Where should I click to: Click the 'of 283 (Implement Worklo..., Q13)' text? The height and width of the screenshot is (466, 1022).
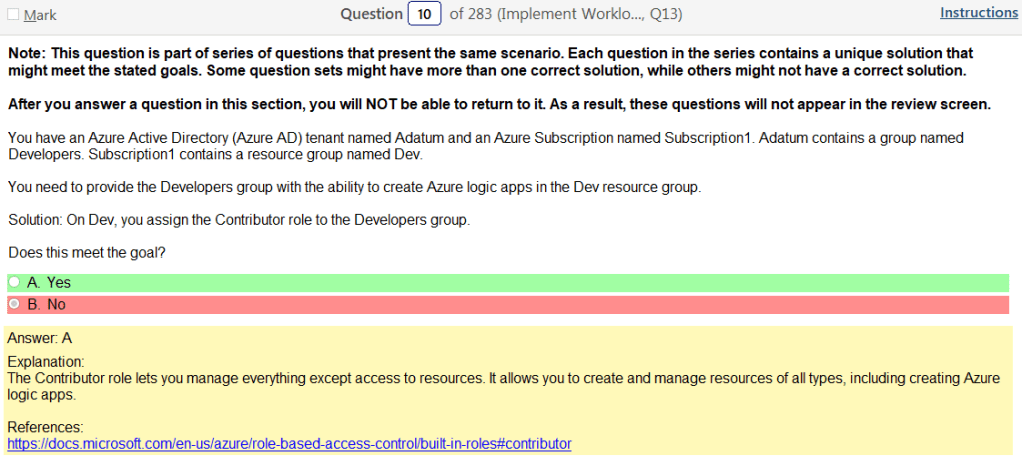[x=566, y=14]
